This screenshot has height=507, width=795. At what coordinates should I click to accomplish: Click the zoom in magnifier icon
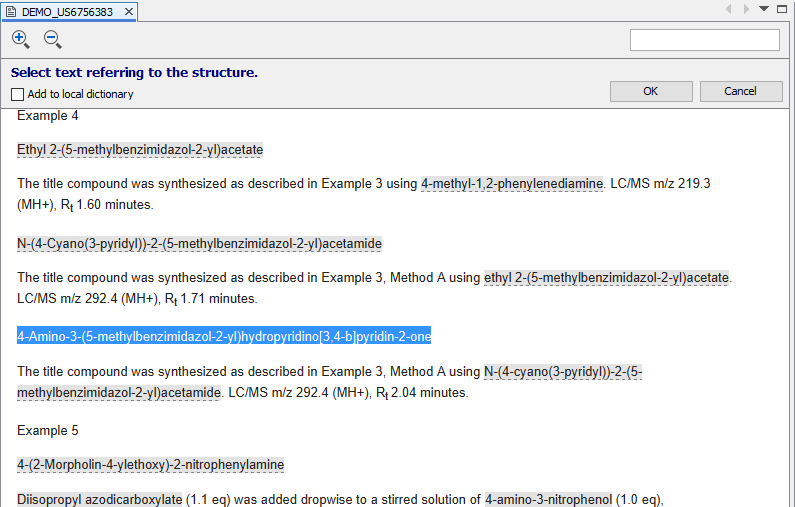coord(20,39)
